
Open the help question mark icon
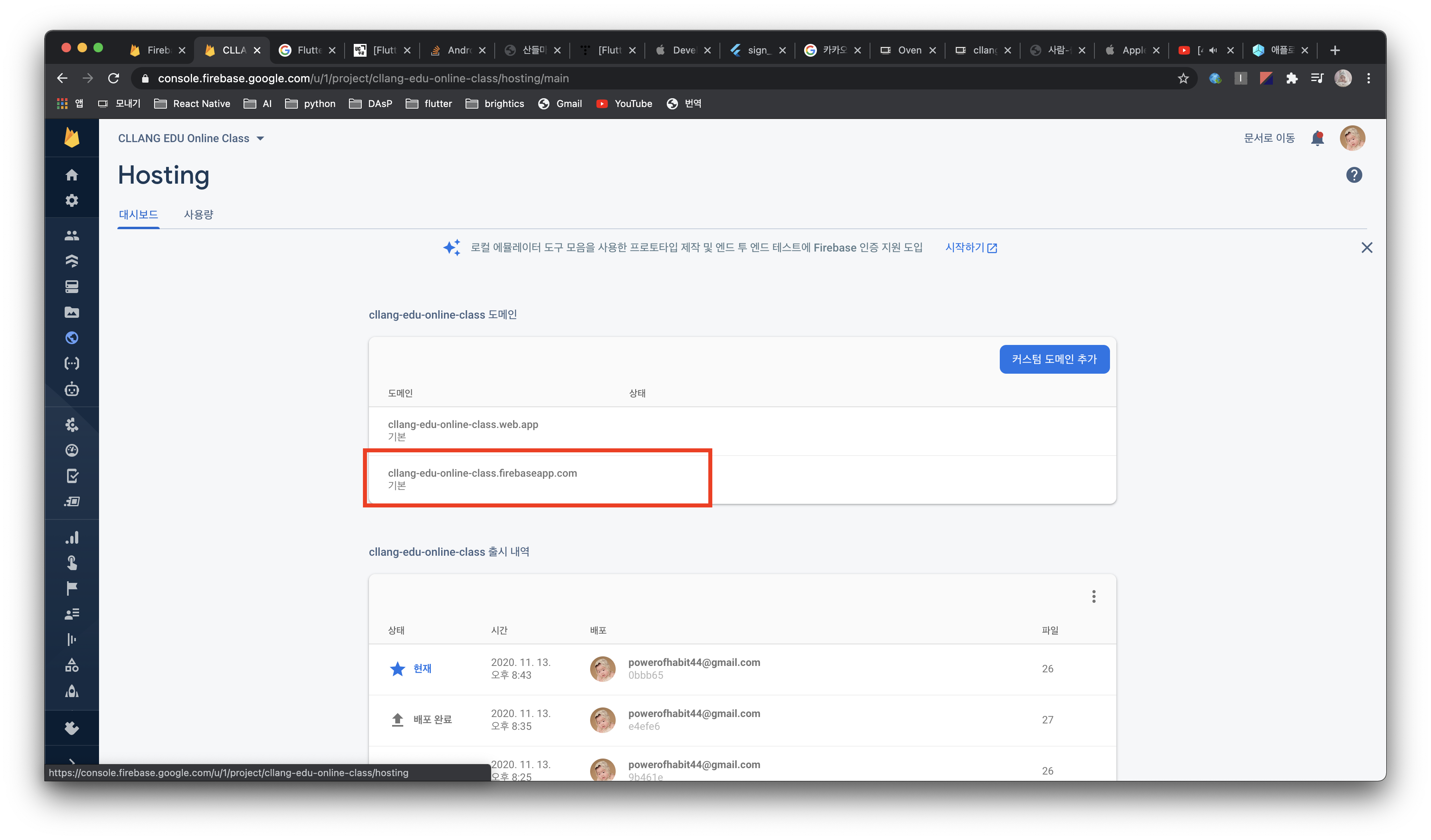[x=1354, y=175]
